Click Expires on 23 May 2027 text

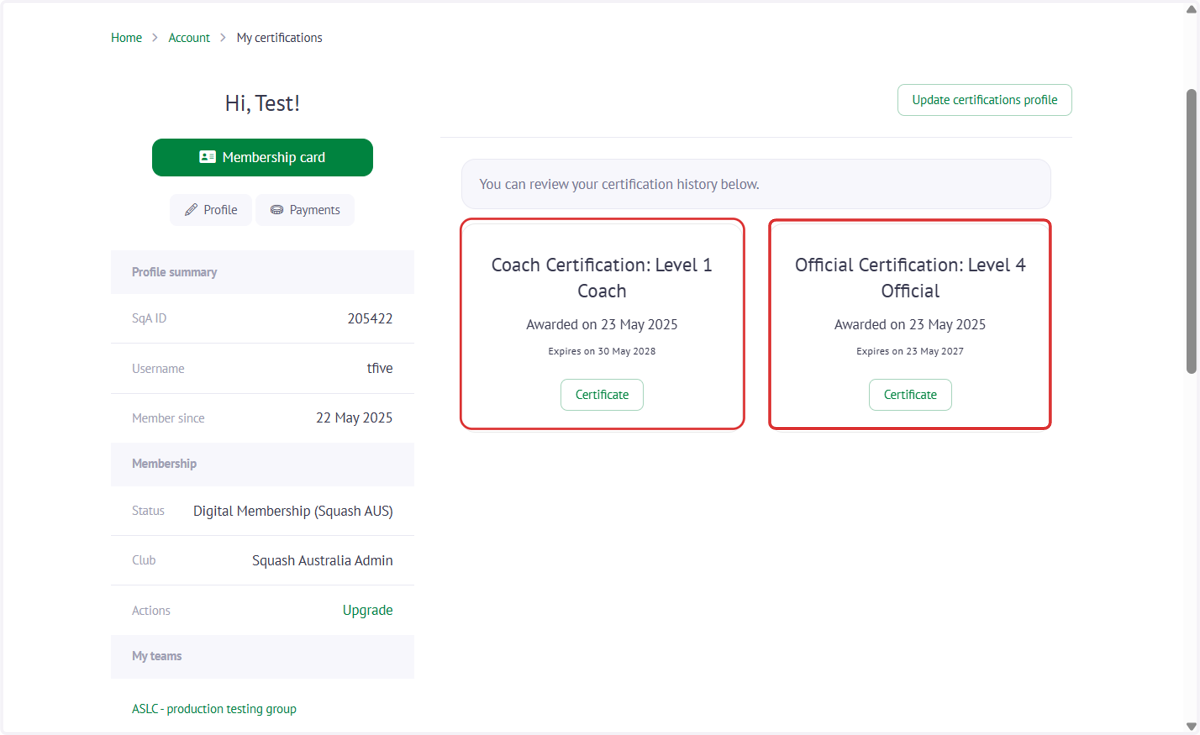click(x=910, y=352)
